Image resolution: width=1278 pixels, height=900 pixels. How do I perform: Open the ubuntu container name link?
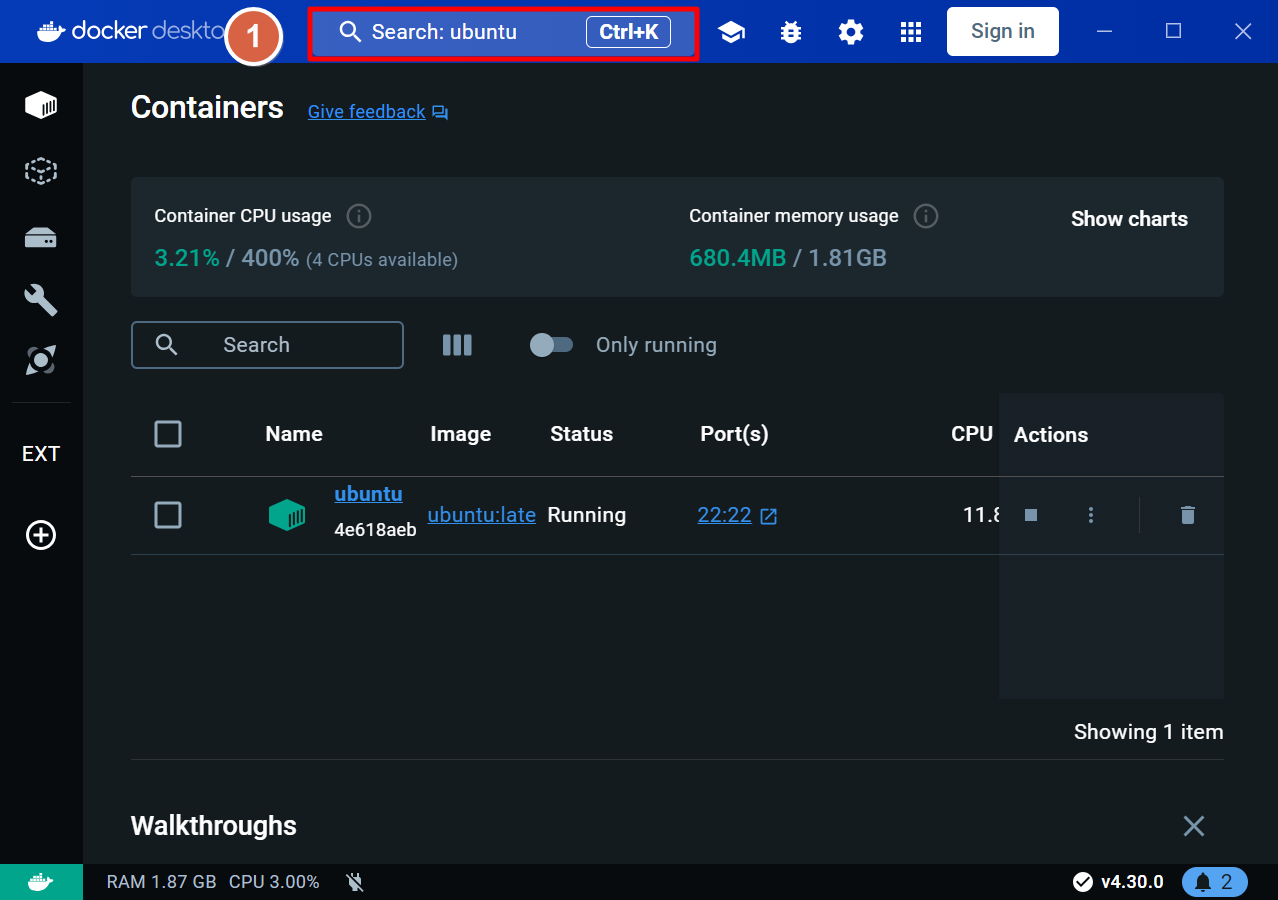(x=369, y=494)
